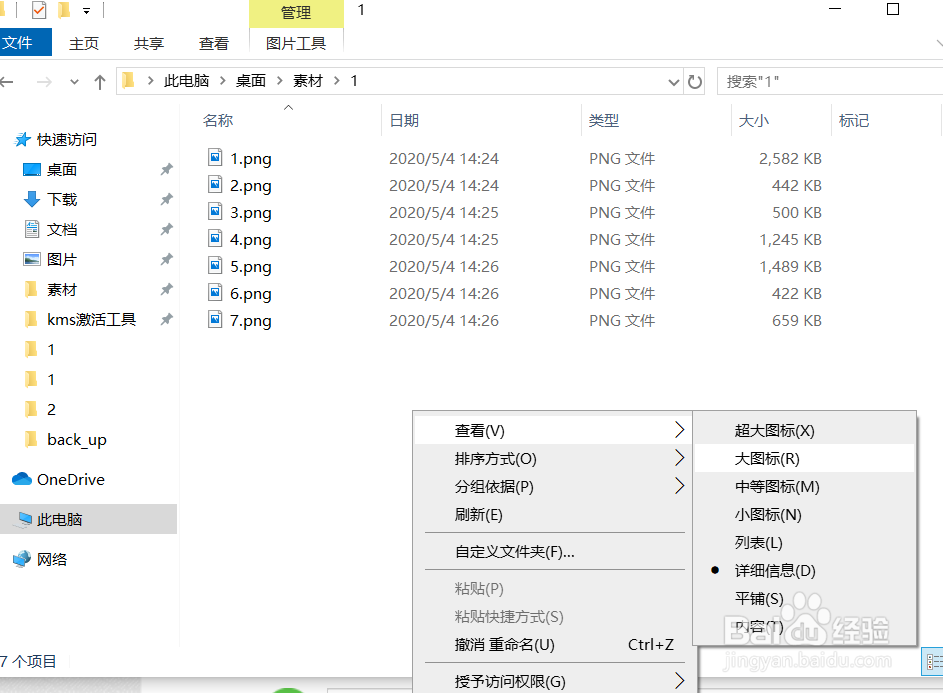The image size is (943, 693).
Task: Click the 搜索"1" search box
Action: point(830,81)
